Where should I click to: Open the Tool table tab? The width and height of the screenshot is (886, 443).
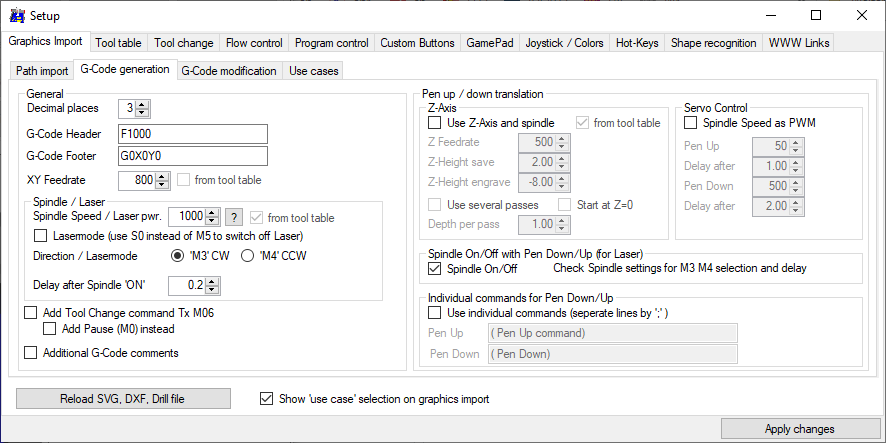[118, 43]
